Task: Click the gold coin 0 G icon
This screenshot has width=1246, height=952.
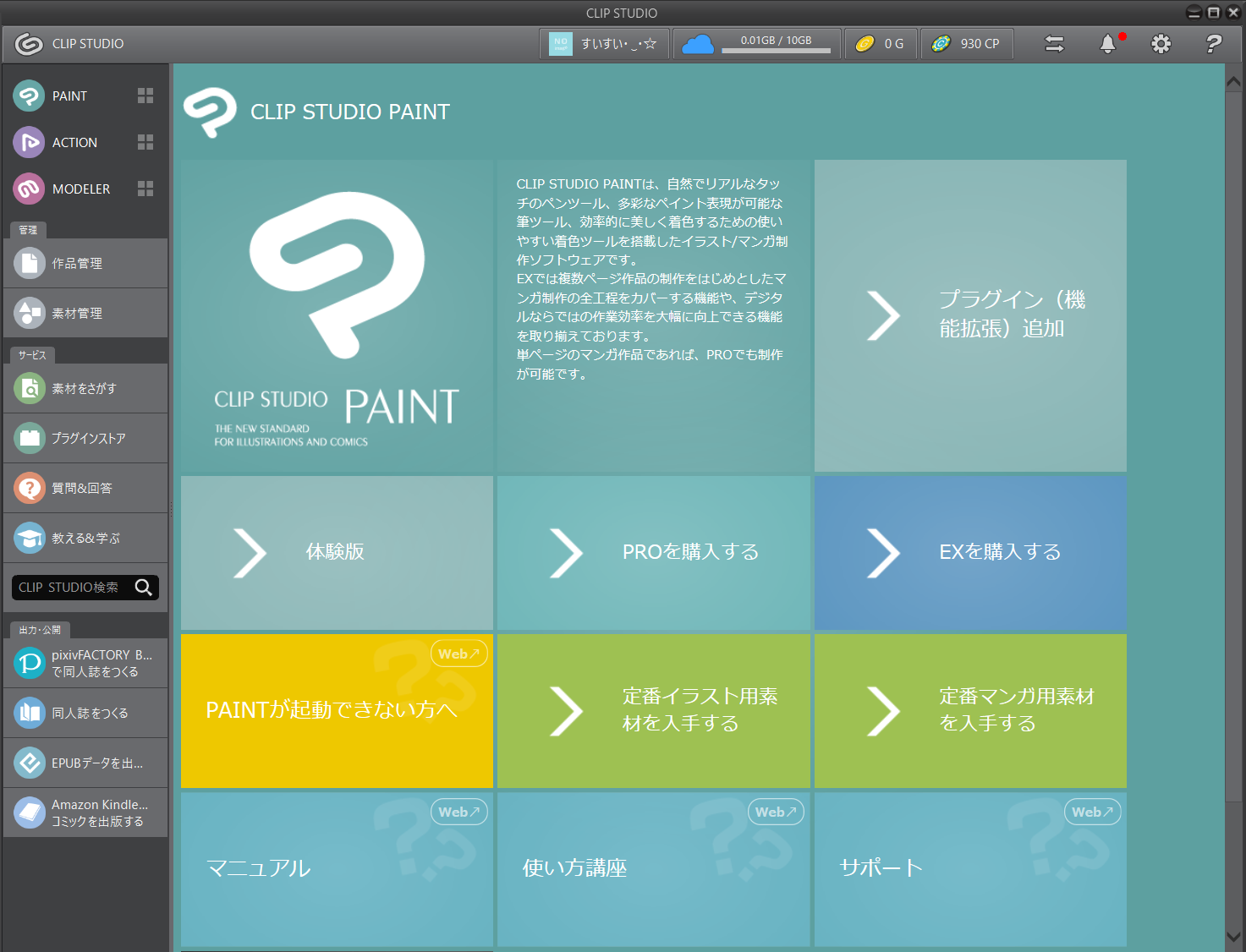Action: [x=865, y=44]
